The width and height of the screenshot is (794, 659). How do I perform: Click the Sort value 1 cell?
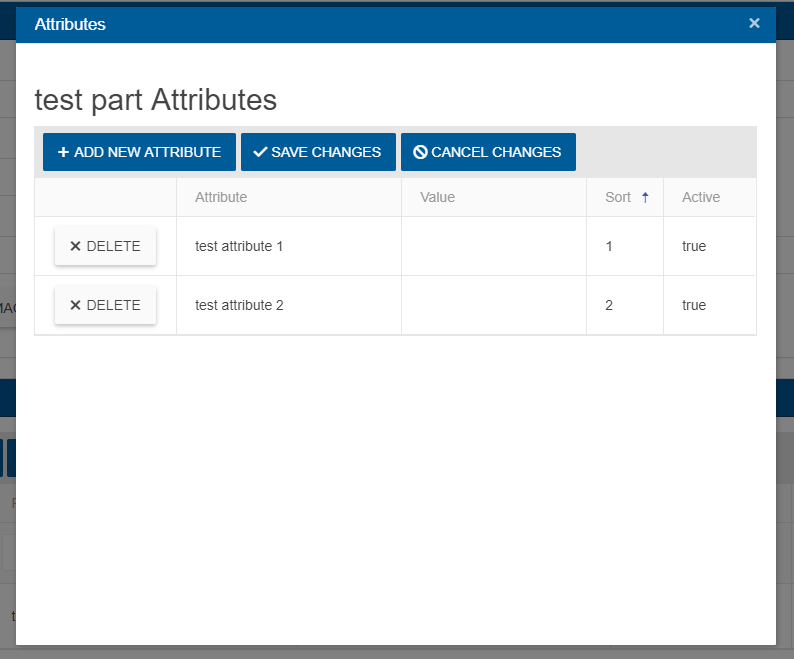coord(624,246)
